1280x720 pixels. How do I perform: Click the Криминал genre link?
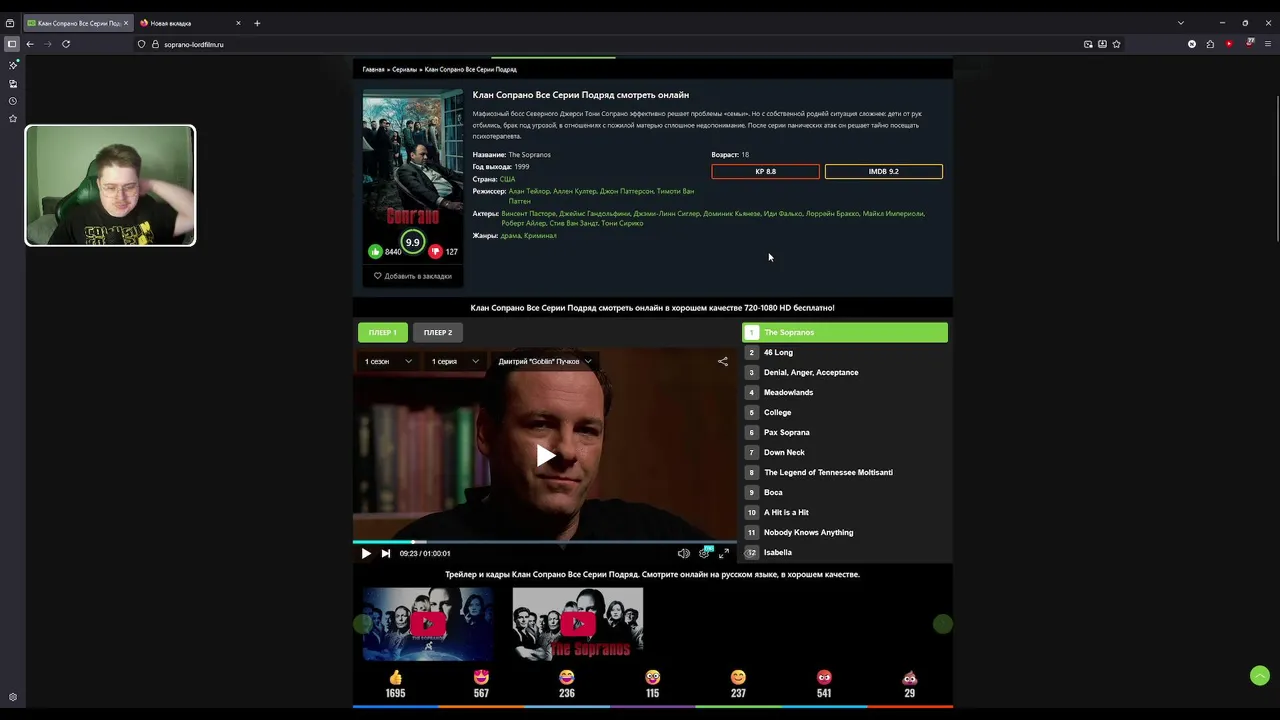540,235
